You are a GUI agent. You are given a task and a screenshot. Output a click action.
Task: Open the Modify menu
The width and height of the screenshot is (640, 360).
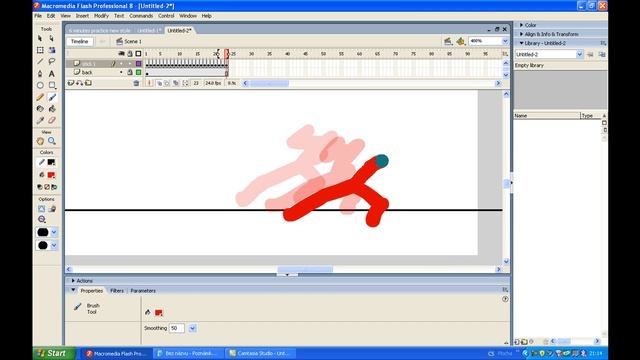(101, 16)
